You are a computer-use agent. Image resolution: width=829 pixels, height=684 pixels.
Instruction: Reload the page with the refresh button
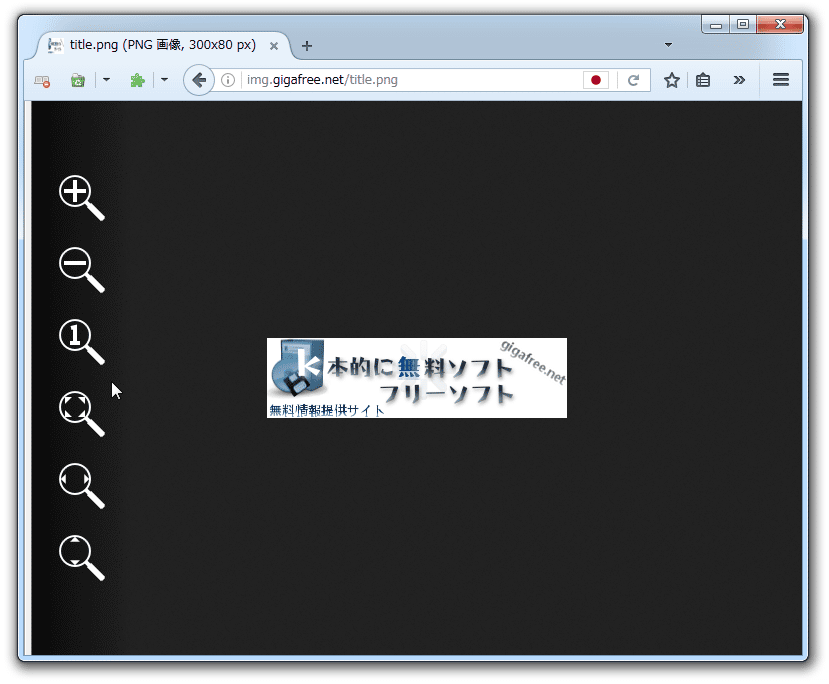[x=633, y=80]
